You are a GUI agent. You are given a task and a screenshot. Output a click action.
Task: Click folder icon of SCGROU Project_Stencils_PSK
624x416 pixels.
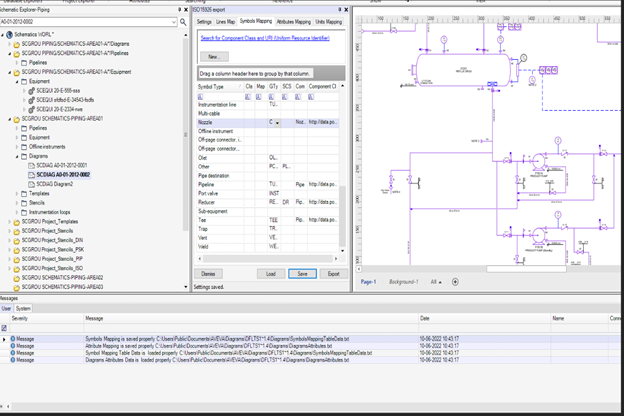pos(17,250)
